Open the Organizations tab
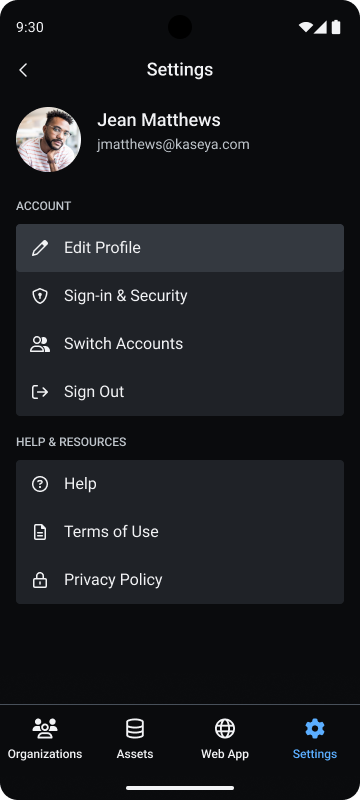 click(x=45, y=738)
